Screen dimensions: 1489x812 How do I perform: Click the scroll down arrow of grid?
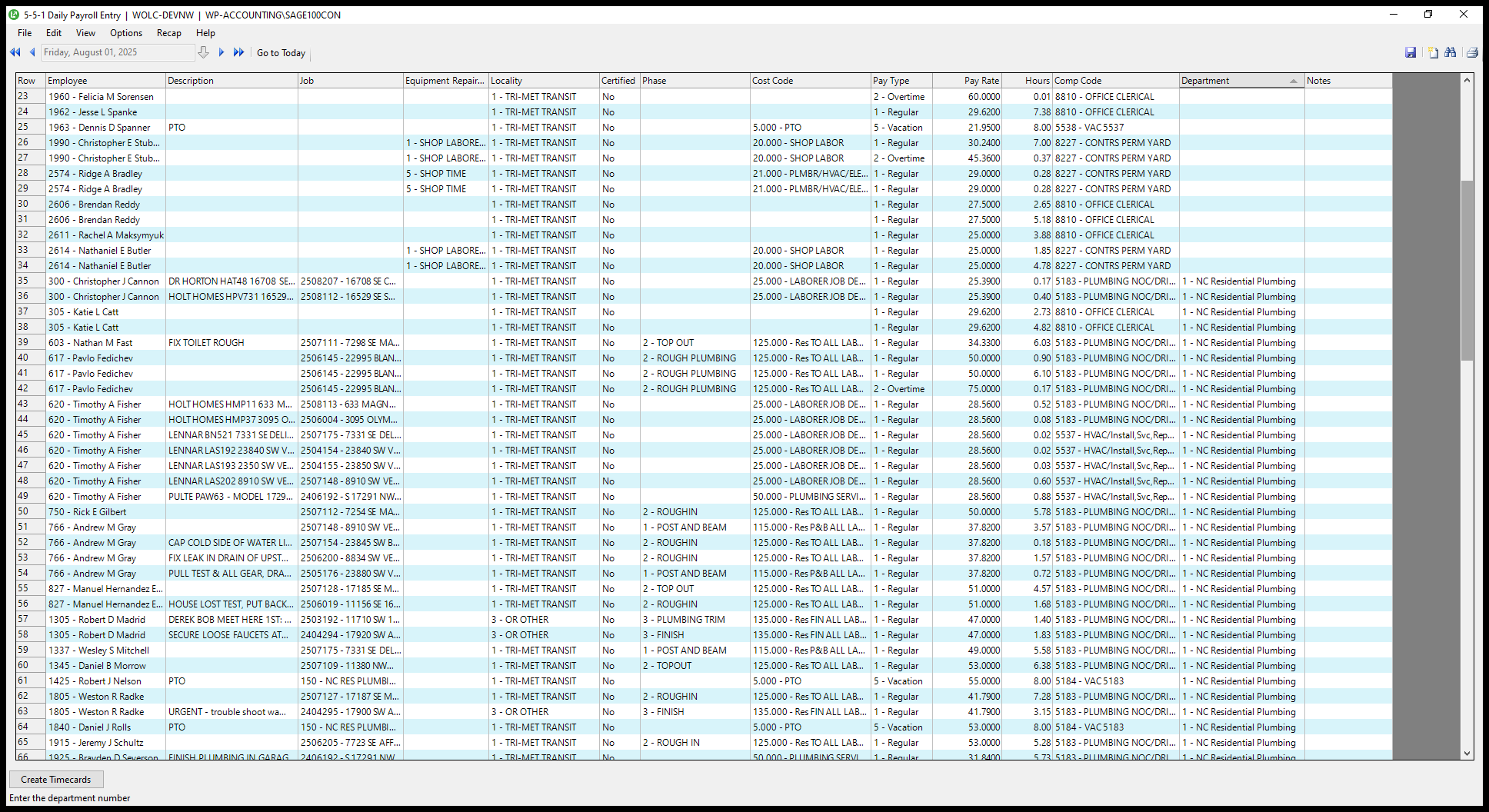(x=1467, y=754)
